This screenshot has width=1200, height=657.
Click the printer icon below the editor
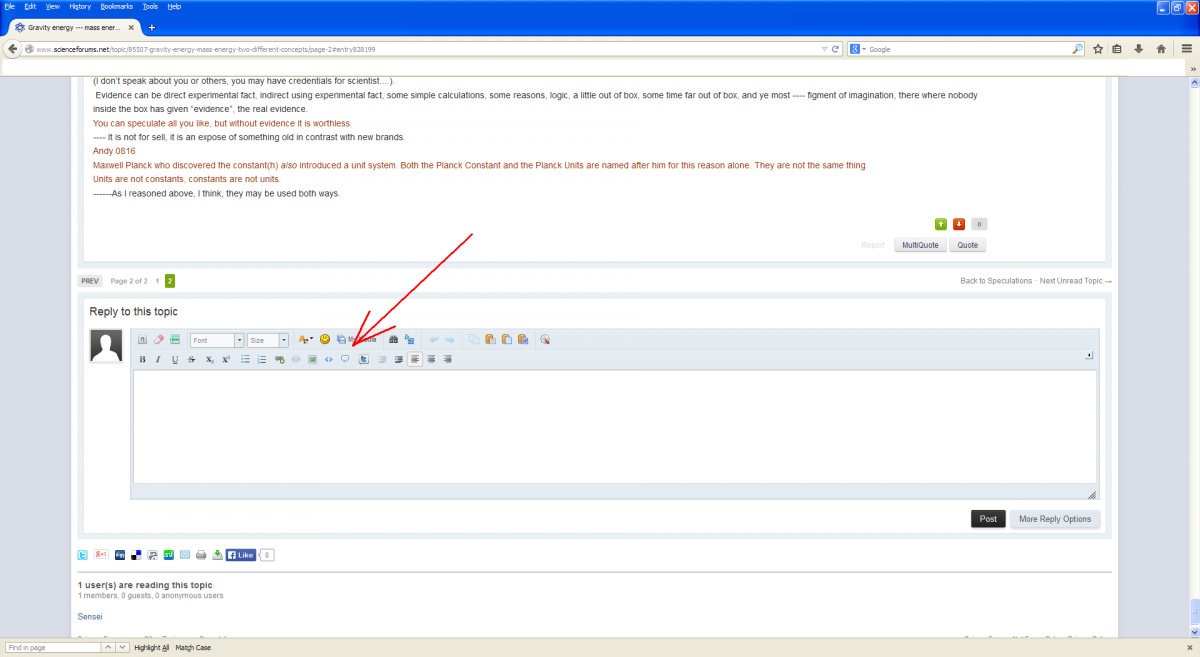pyautogui.click(x=201, y=554)
